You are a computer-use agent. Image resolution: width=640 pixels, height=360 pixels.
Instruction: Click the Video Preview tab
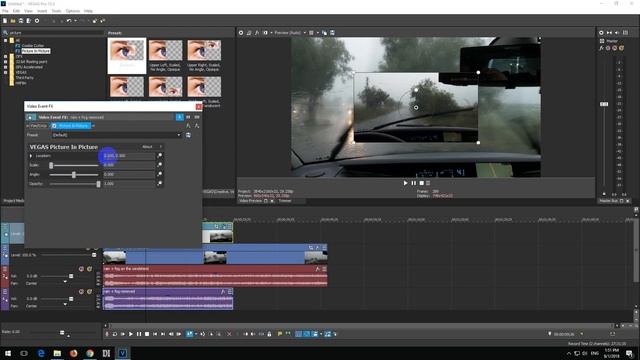(250, 201)
